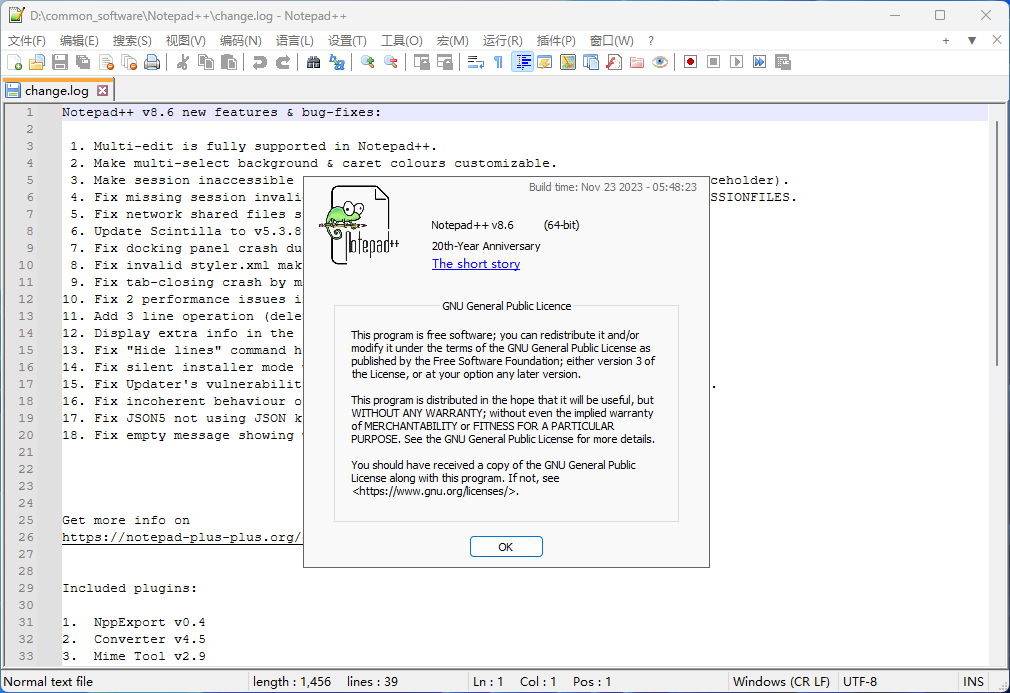This screenshot has width=1010, height=693.
Task: Open the 编码(N) menu
Action: [240, 41]
